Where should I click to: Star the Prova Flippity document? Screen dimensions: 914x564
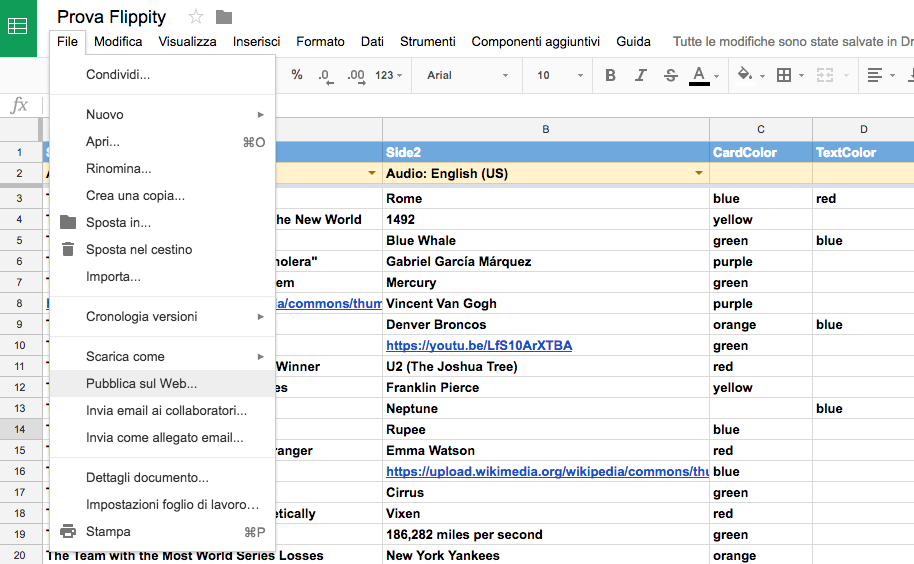tap(196, 17)
